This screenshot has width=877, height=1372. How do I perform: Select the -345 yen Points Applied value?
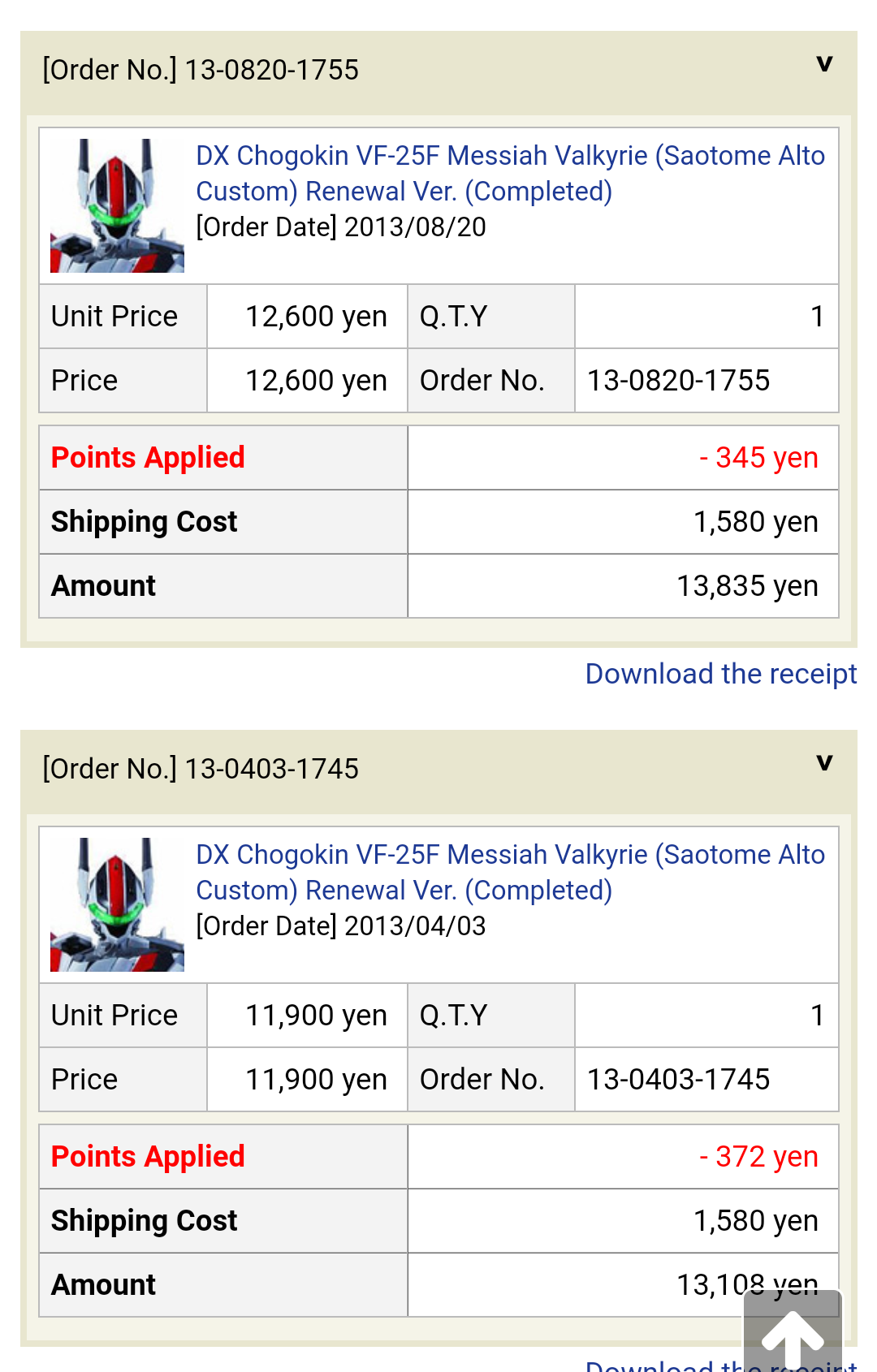tap(758, 458)
